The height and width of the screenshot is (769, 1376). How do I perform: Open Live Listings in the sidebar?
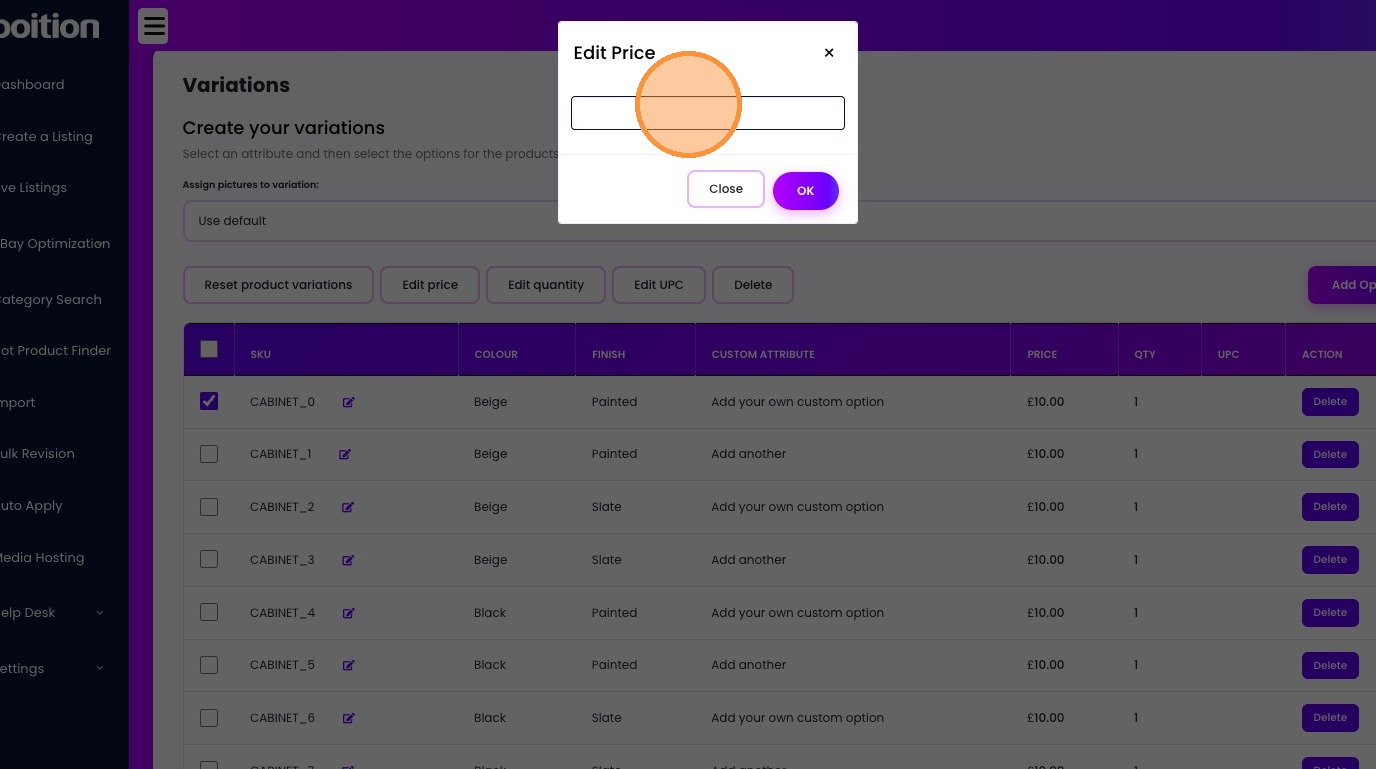(x=33, y=188)
